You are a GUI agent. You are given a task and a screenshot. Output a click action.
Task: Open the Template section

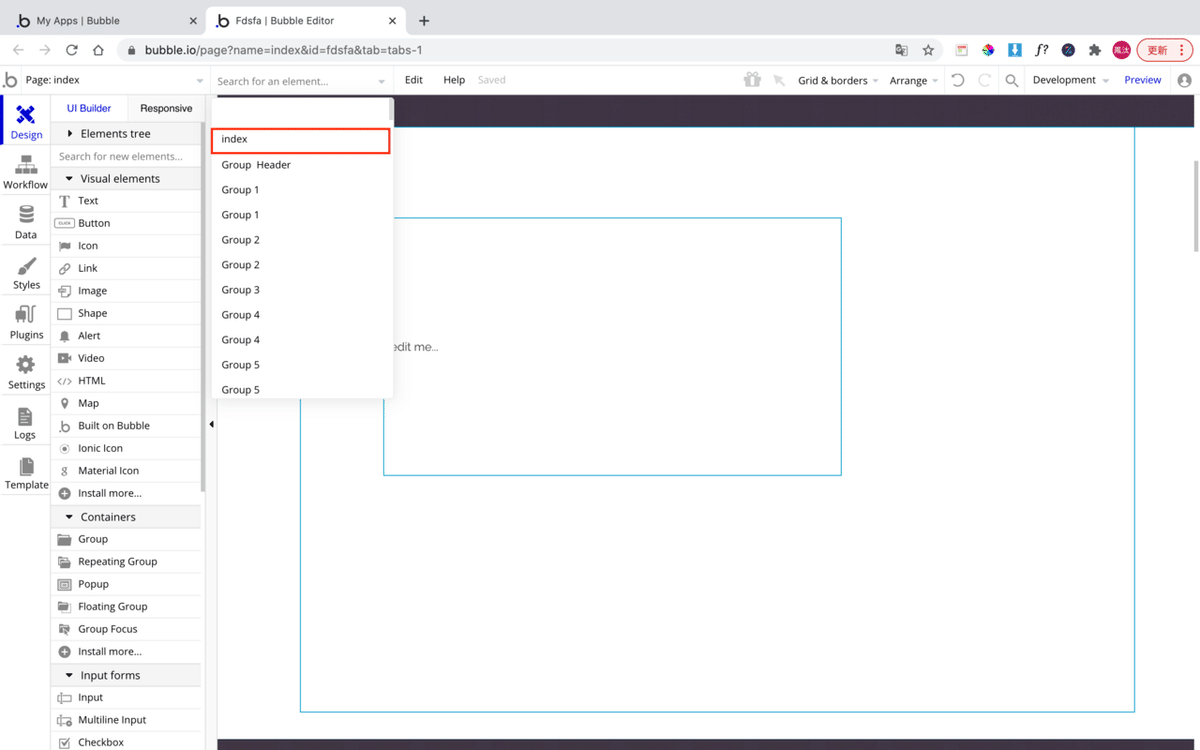tap(26, 472)
